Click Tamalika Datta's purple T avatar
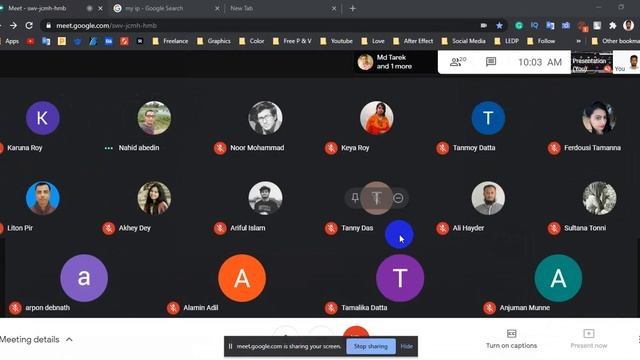The height and width of the screenshot is (360, 640). point(400,278)
